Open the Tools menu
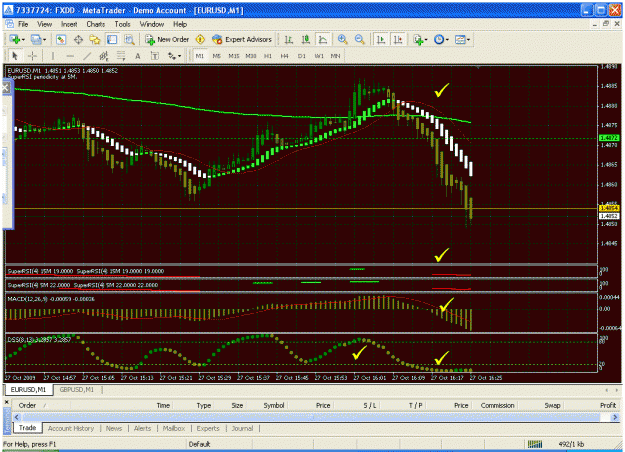Viewport: 625px width, 452px height. click(122, 24)
